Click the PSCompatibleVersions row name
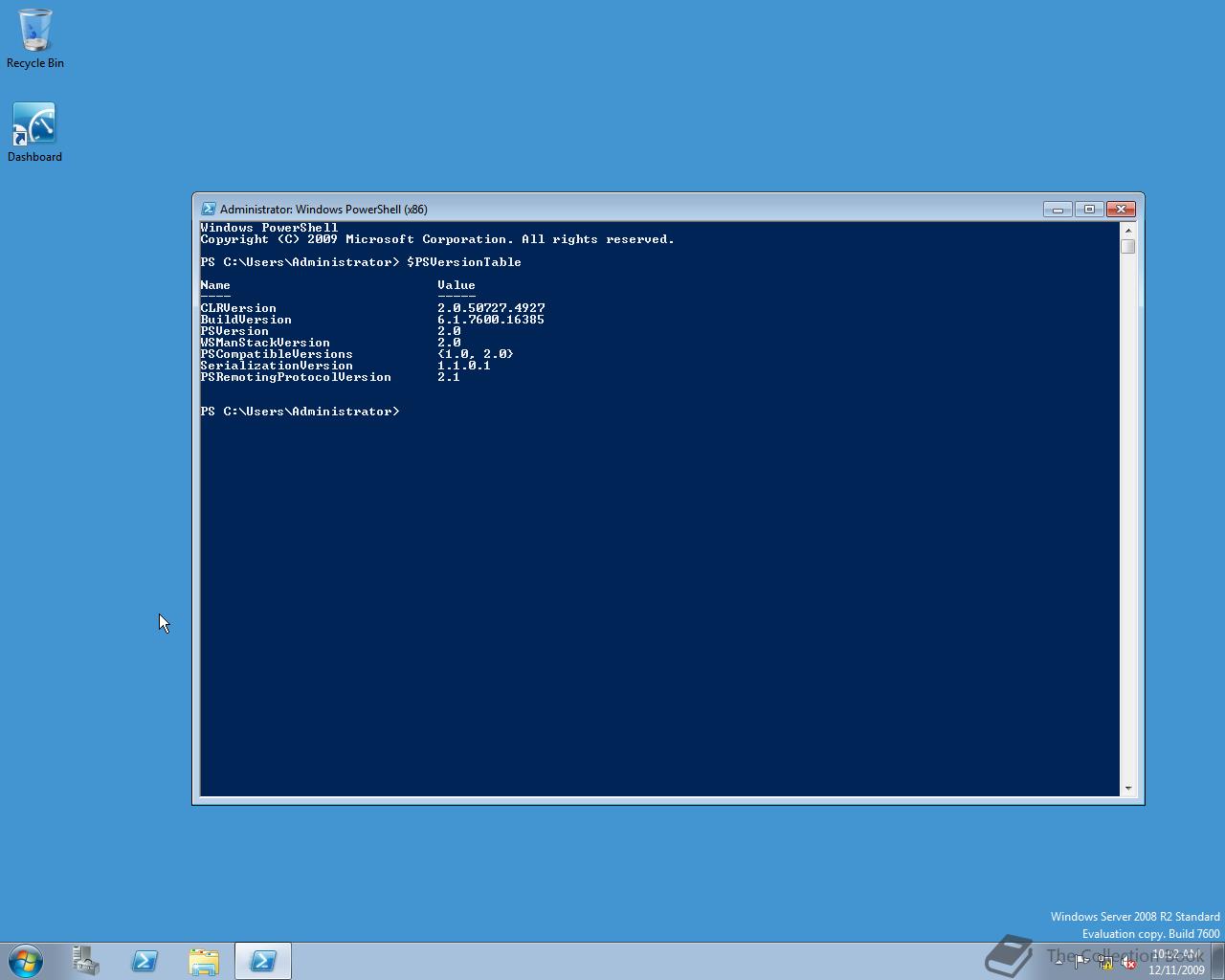Viewport: 1225px width, 980px height. click(x=277, y=354)
